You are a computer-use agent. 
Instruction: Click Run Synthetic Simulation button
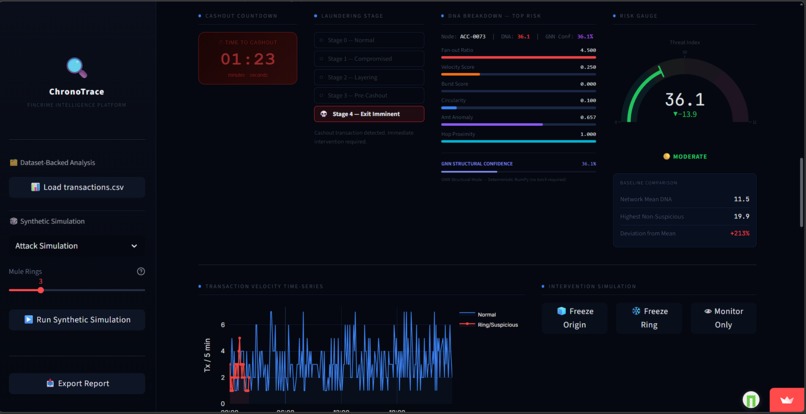tap(77, 320)
